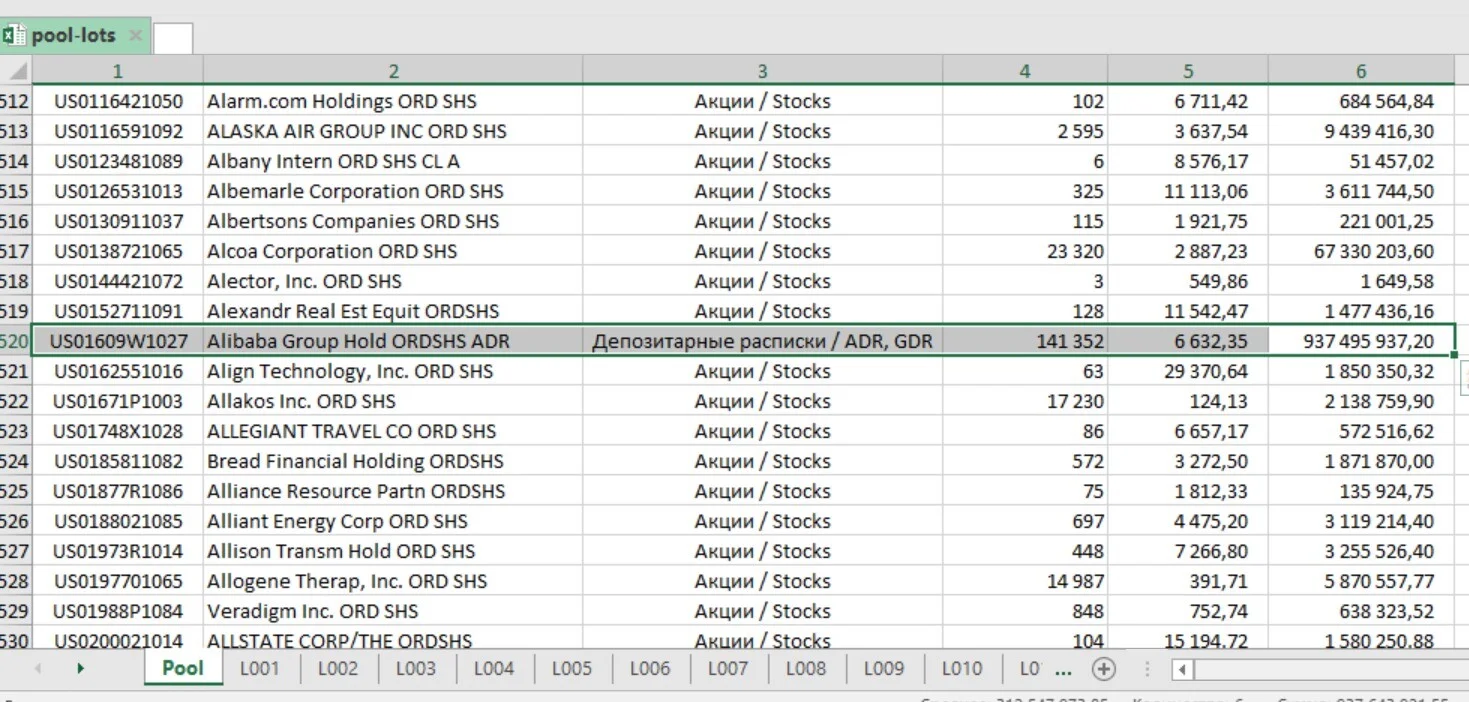Click cell Allison Transm Hold ORD SHS

(x=393, y=551)
